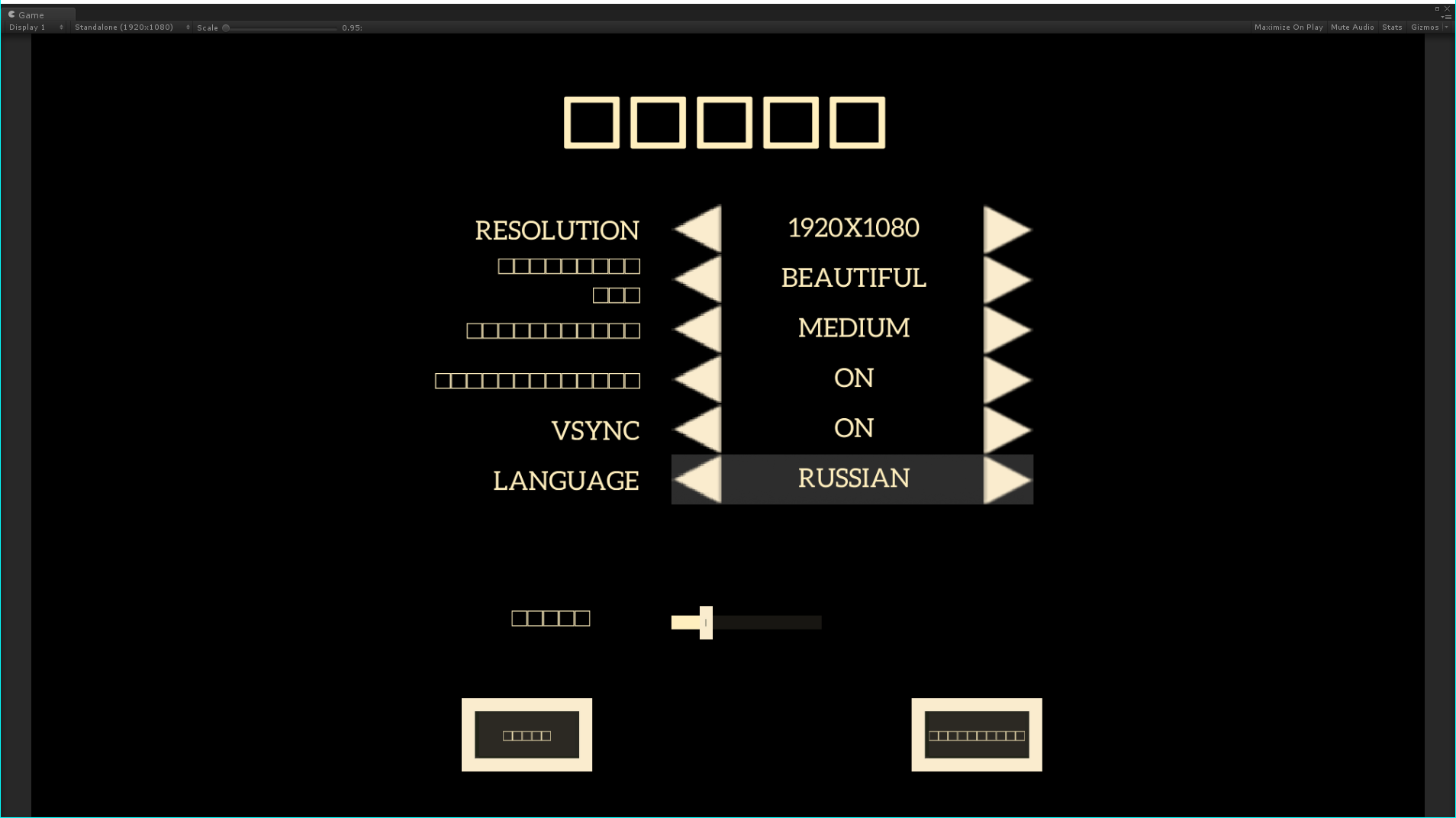Expand the Gizmos dropdown
The height and width of the screenshot is (818, 1456).
coord(1429,27)
